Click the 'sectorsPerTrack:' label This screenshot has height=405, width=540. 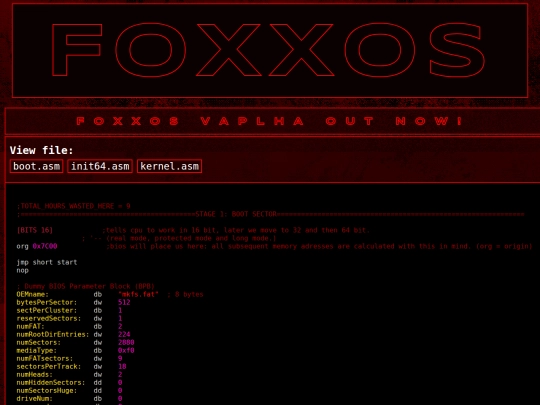click(49, 366)
